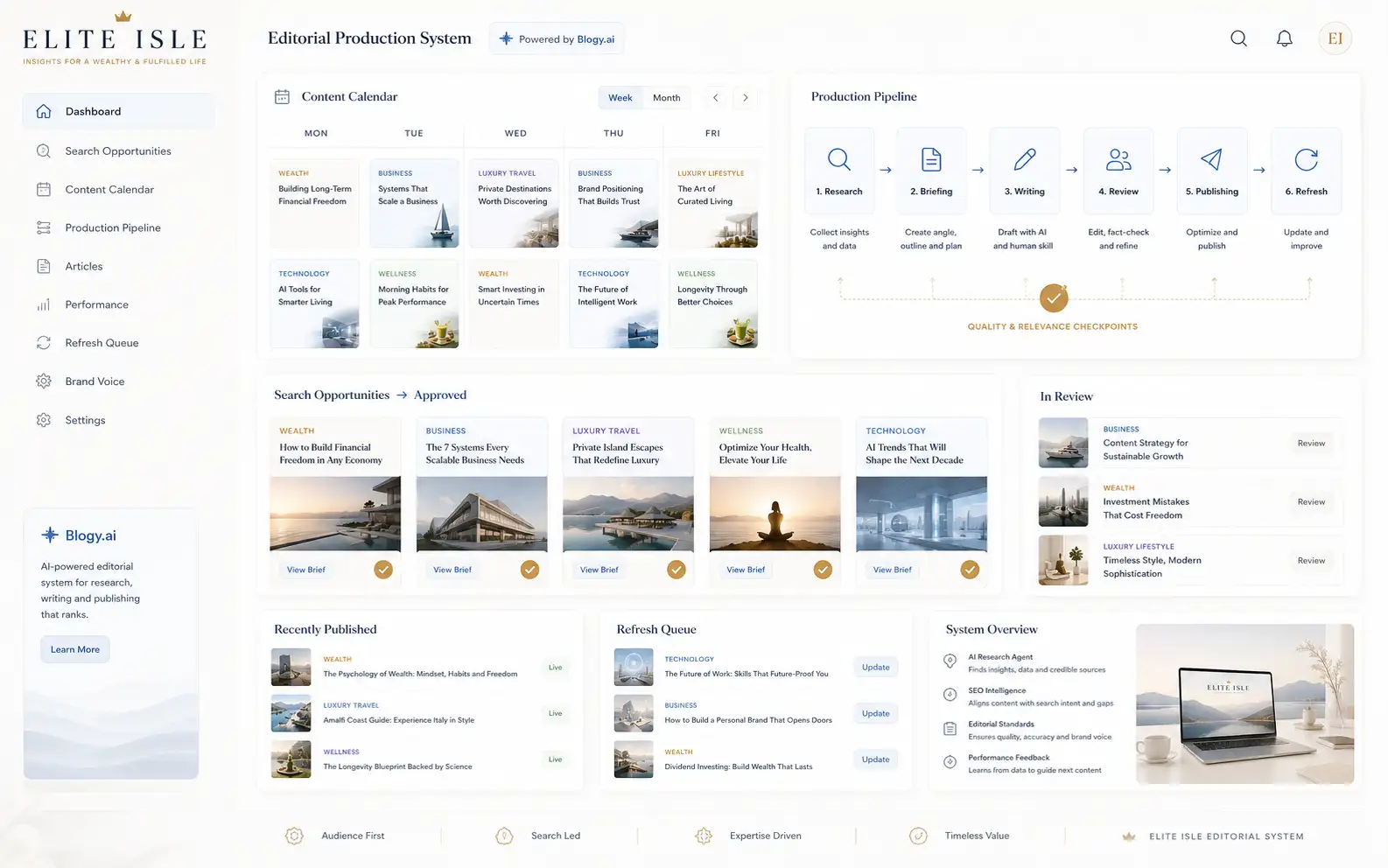Select the Review people icon in pipeline
The height and width of the screenshot is (868, 1388).
[1118, 159]
